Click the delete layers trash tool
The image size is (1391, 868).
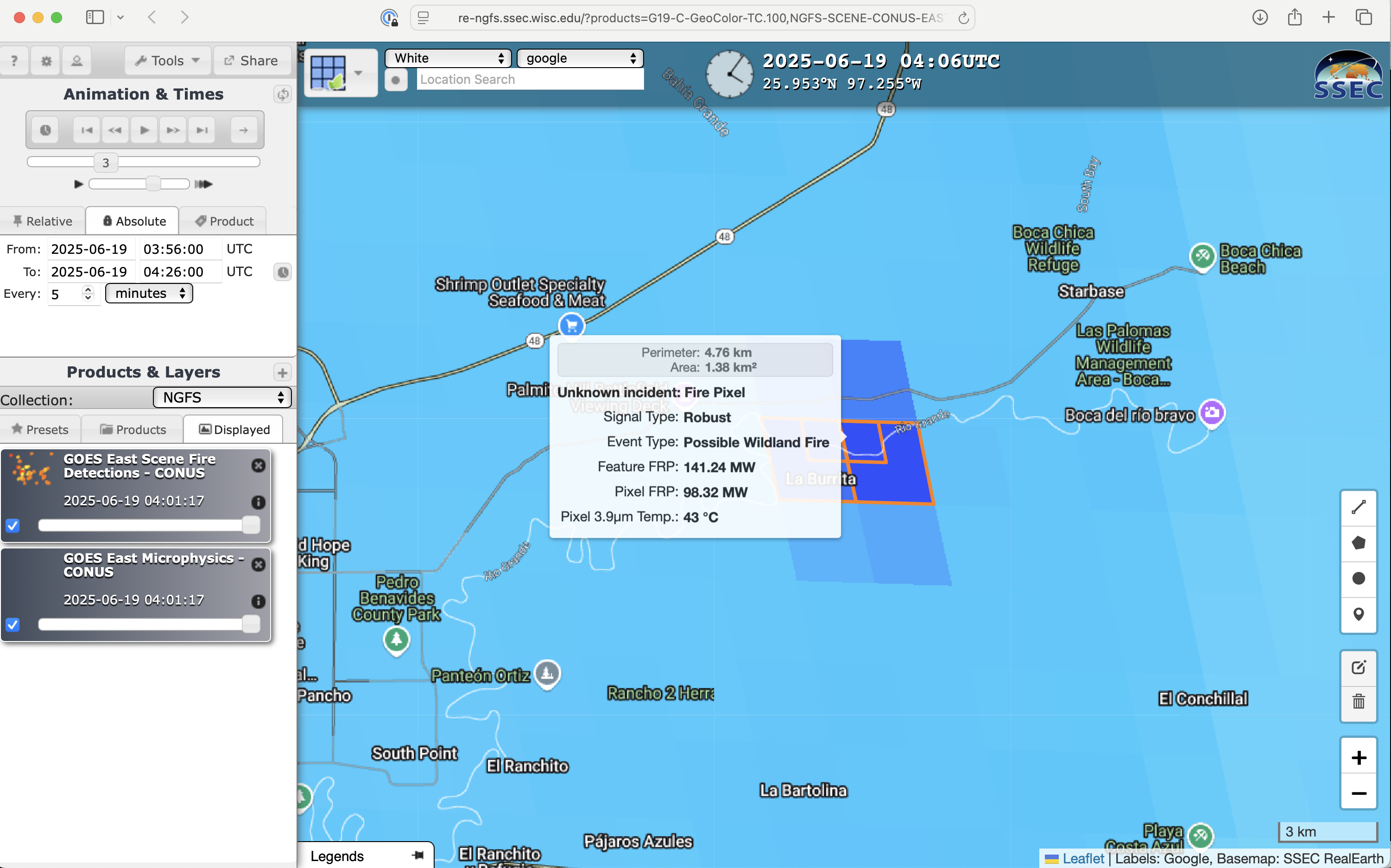coord(1358,702)
